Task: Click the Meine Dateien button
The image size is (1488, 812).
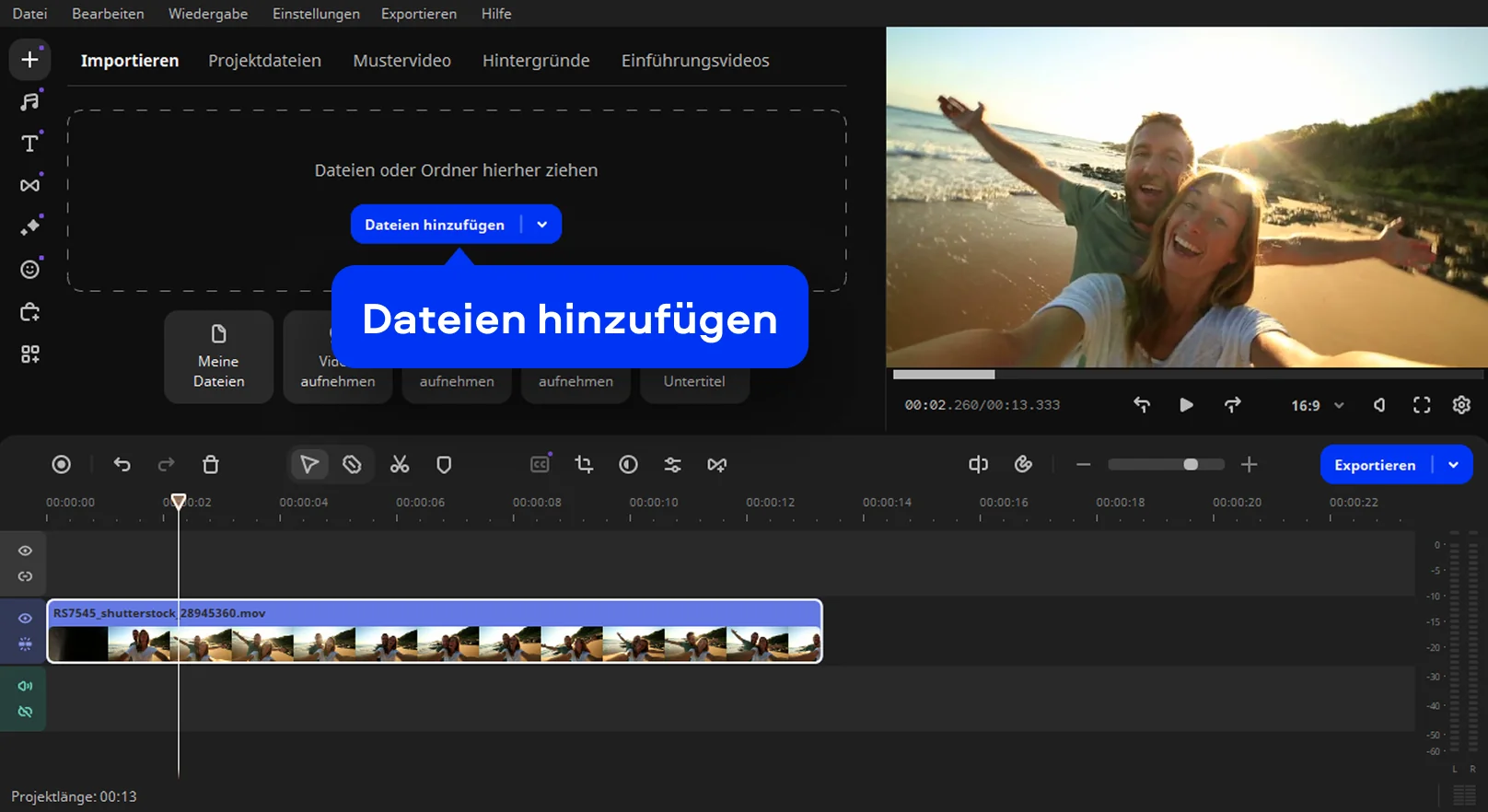Action: 218,357
